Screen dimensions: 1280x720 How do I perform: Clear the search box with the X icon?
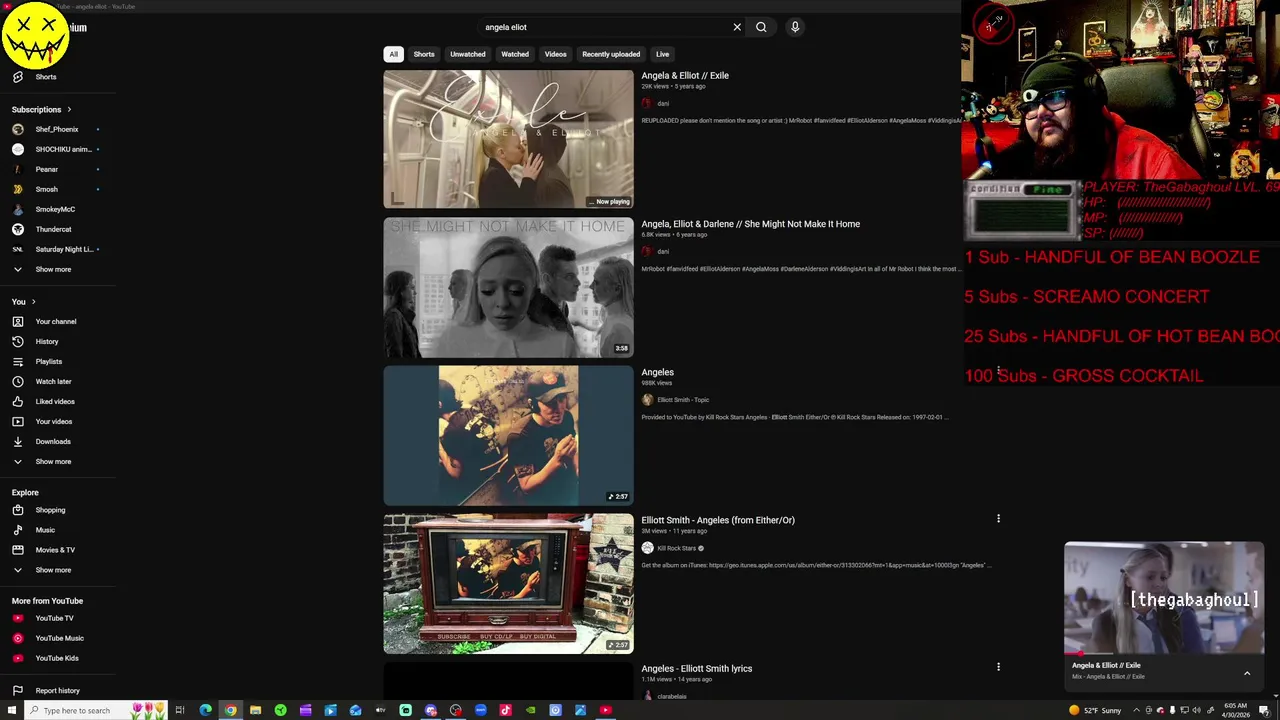[x=737, y=27]
